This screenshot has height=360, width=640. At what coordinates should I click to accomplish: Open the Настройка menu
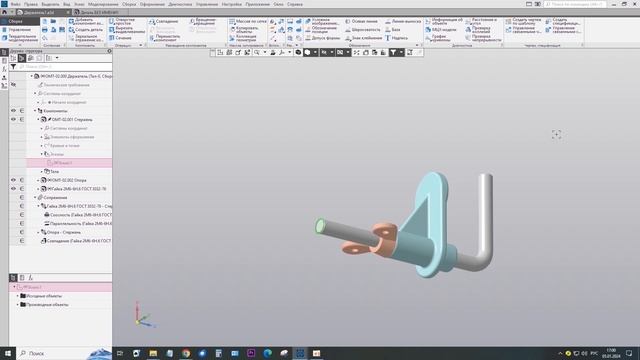pos(231,4)
